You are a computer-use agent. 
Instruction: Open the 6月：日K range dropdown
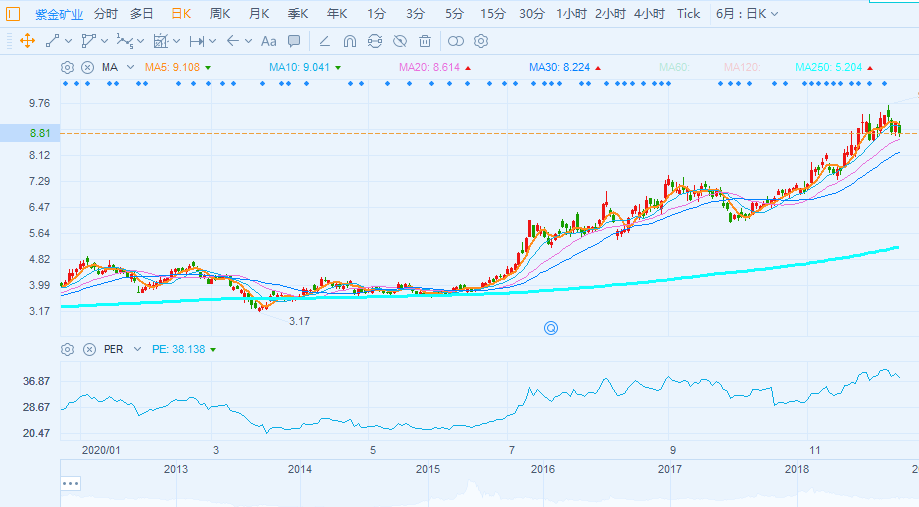[x=746, y=14]
